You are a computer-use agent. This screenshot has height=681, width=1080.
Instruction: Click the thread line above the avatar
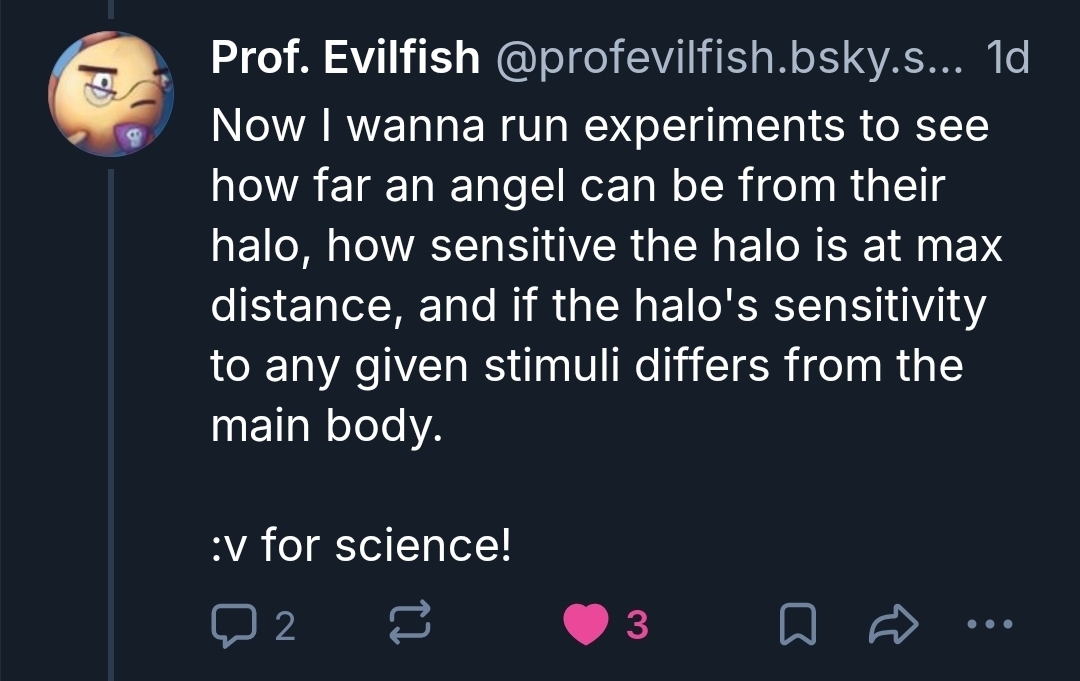pos(111,10)
